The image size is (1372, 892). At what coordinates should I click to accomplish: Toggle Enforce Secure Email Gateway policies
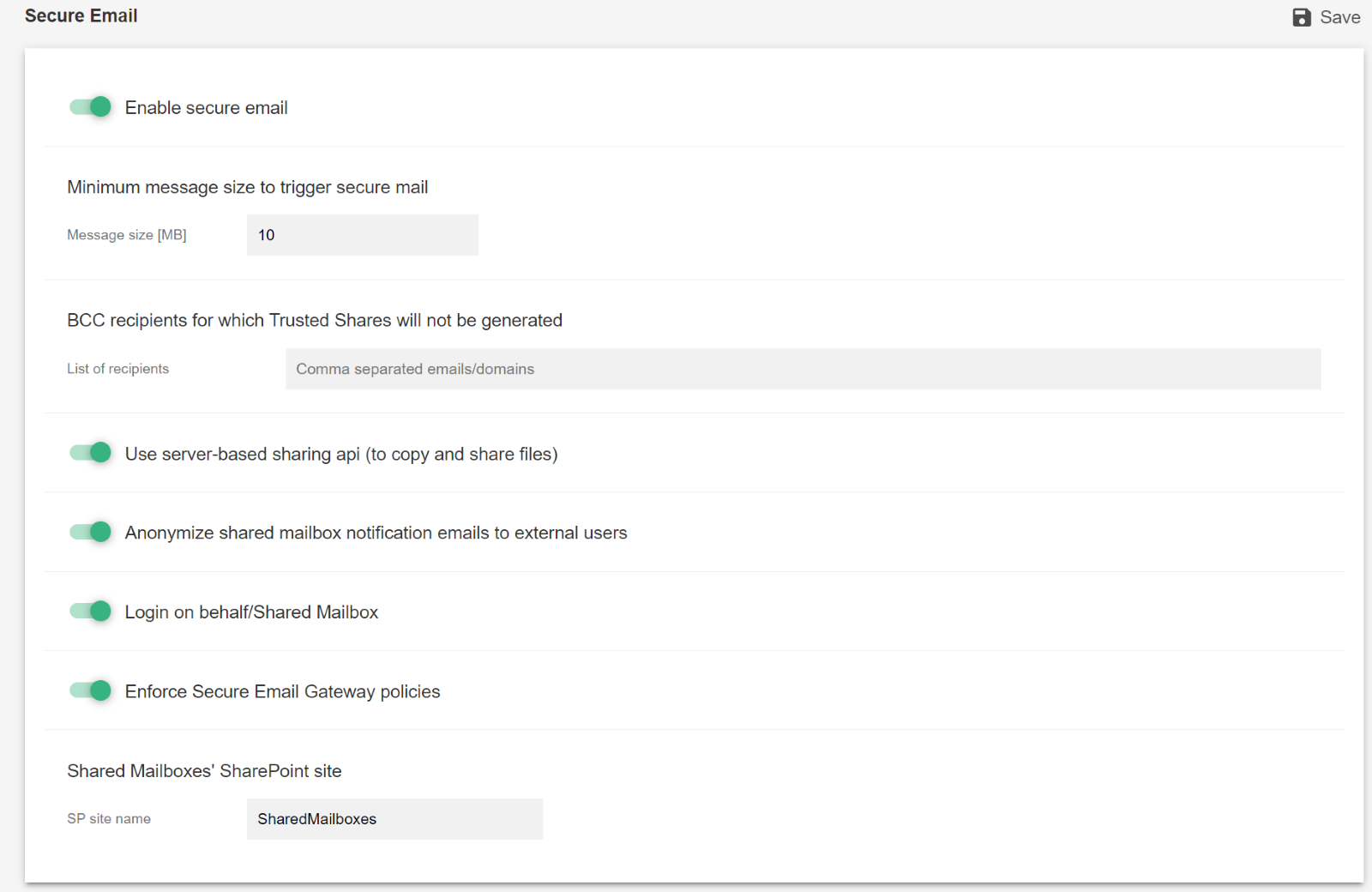pyautogui.click(x=89, y=690)
